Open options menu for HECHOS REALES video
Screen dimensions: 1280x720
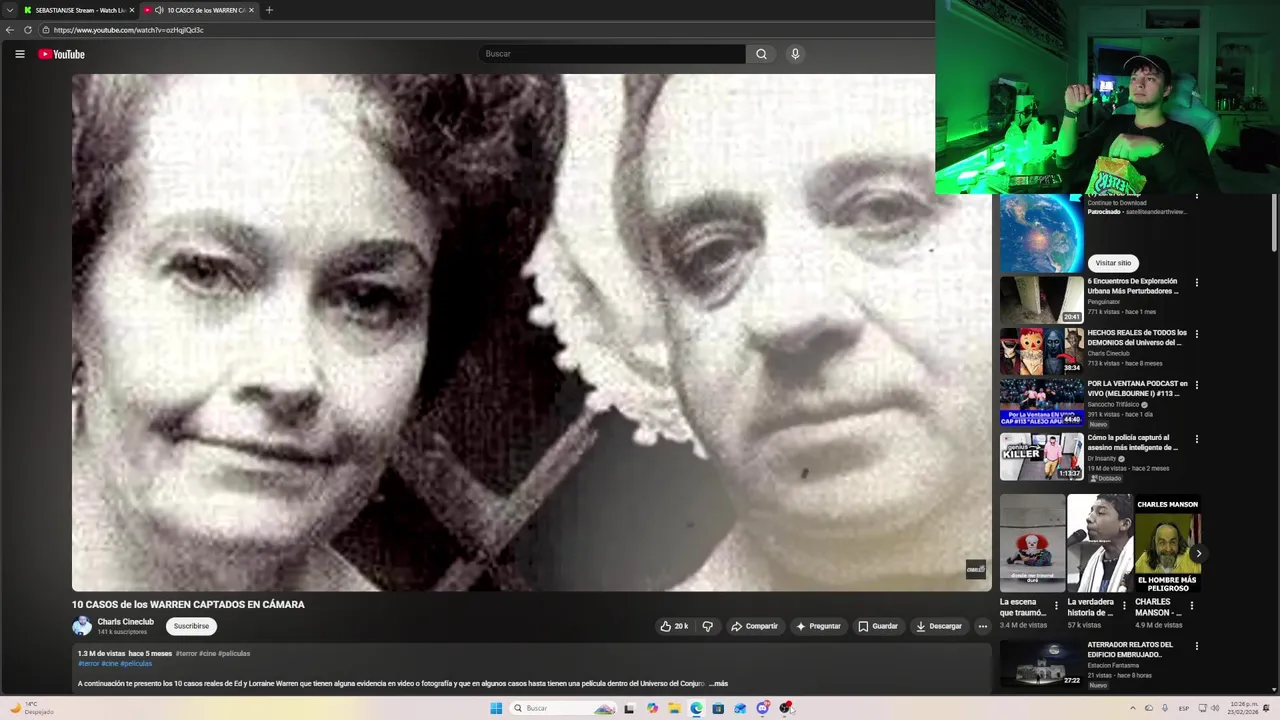tap(1196, 334)
